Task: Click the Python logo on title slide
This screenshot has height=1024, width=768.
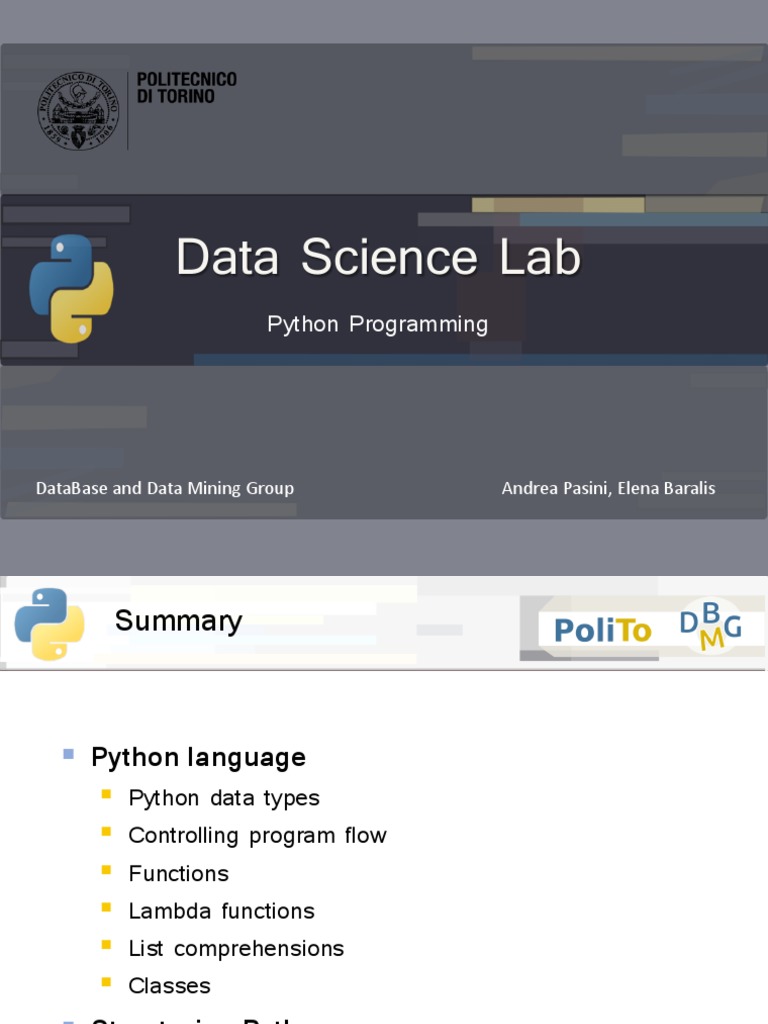Action: pos(71,288)
